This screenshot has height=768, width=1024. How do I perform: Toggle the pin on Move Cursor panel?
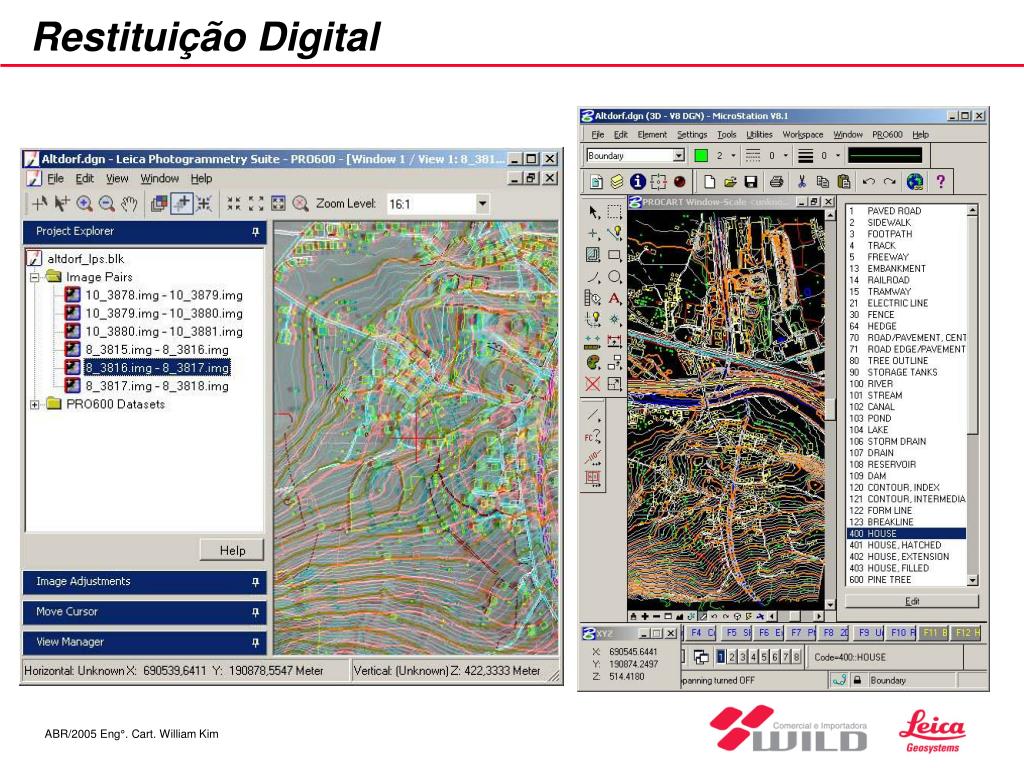click(255, 612)
